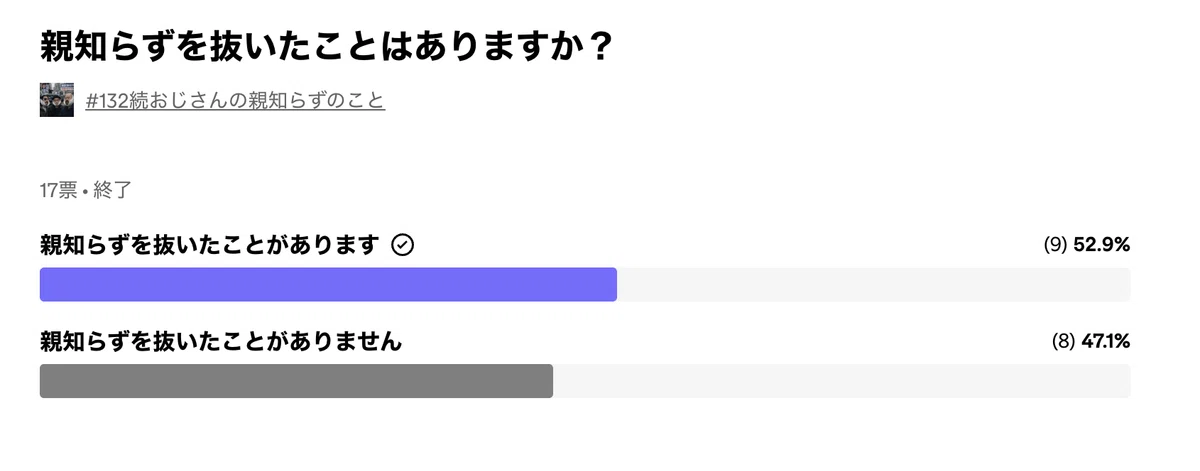Click the poll title 親知らずを抜いたことはありますか？
The image size is (1200, 471).
[x=325, y=46]
